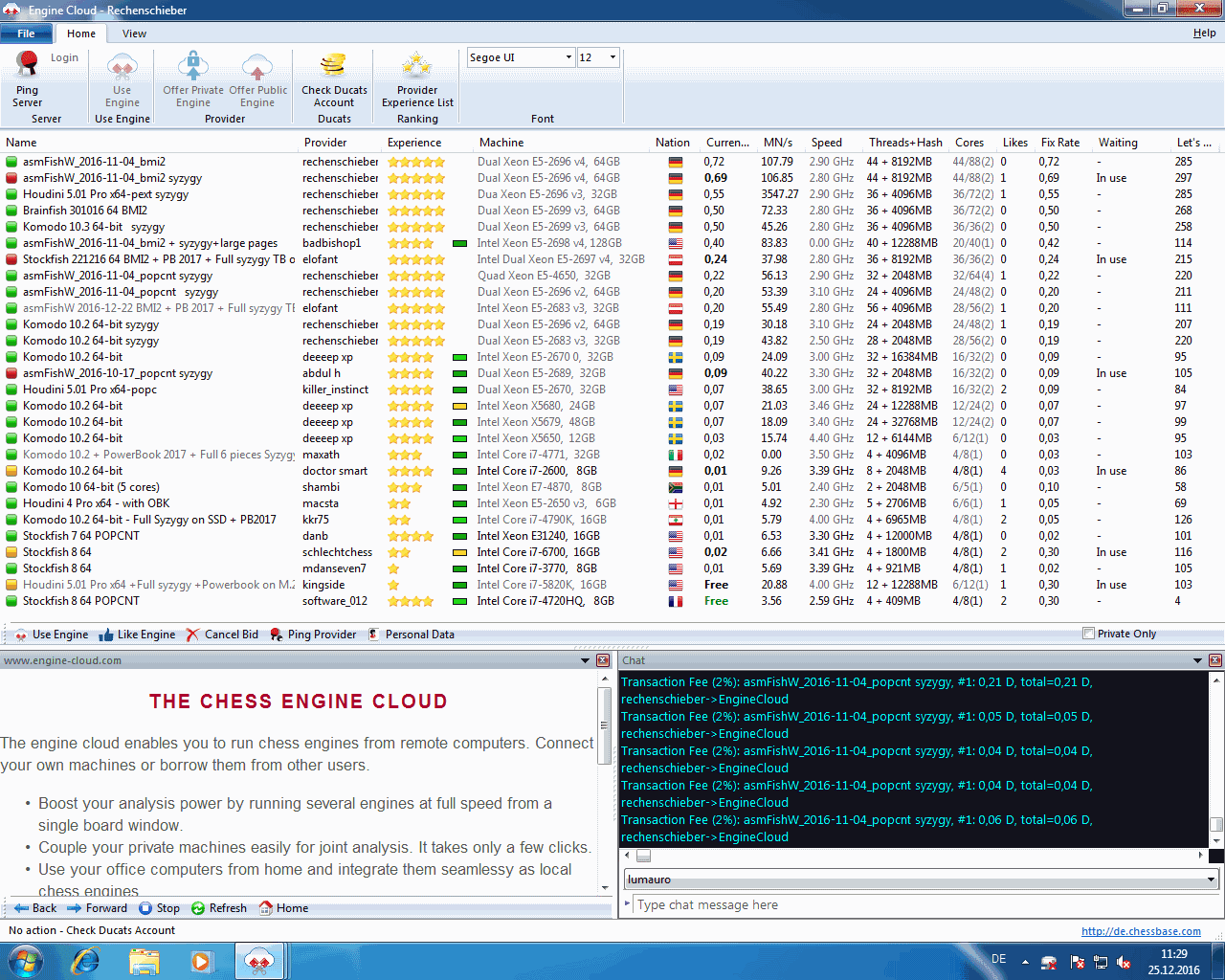Viewport: 1225px width, 980px height.
Task: Click provider name killer_instinct
Action: point(335,390)
